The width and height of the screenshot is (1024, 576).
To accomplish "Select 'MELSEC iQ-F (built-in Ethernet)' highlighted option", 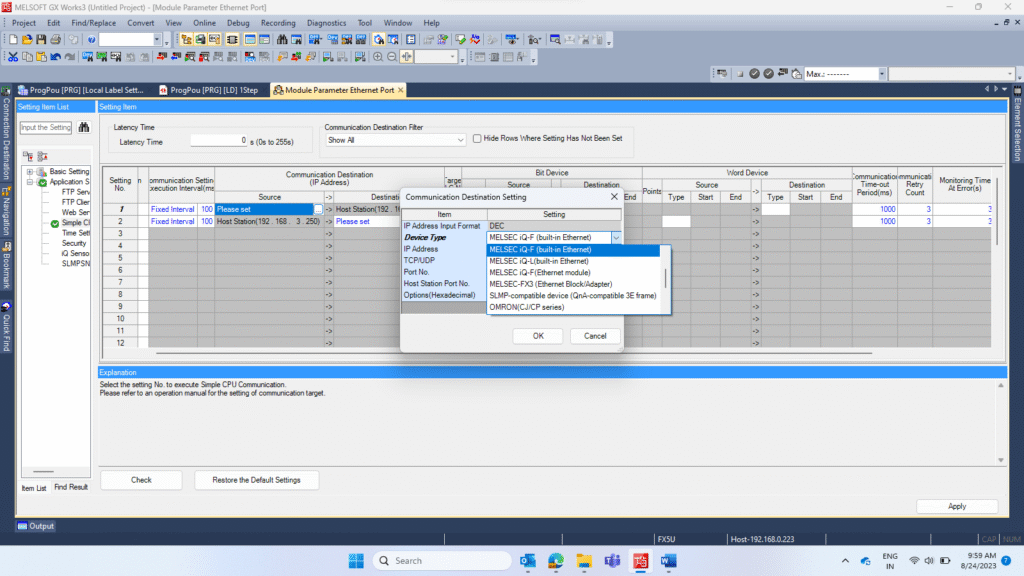I will pos(574,249).
